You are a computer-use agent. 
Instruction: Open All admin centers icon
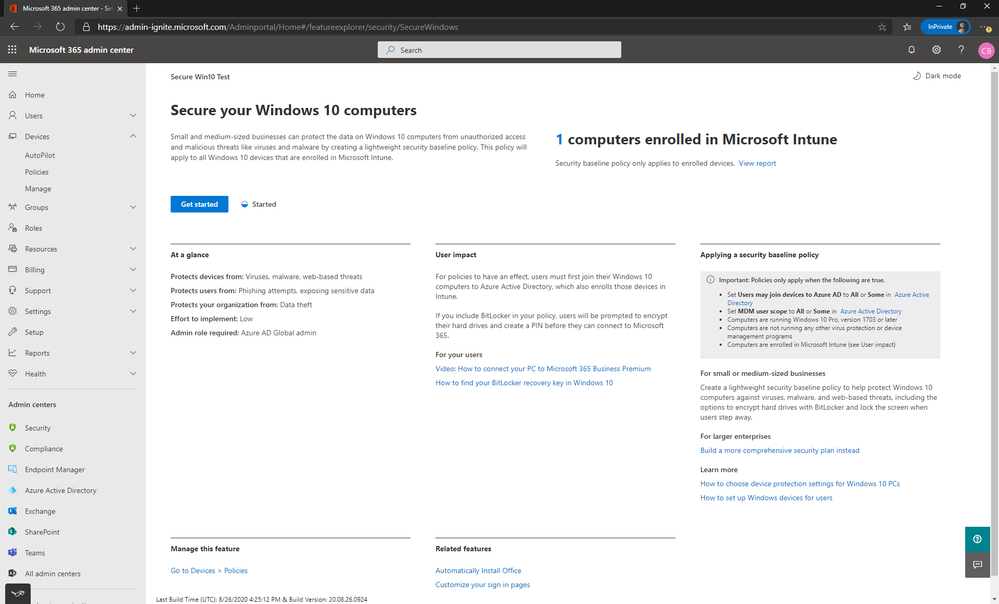click(x=12, y=573)
